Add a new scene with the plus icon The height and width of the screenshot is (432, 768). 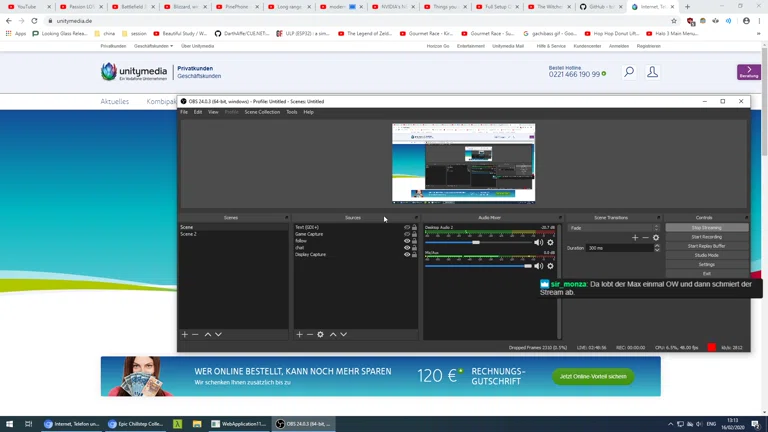tap(185, 335)
